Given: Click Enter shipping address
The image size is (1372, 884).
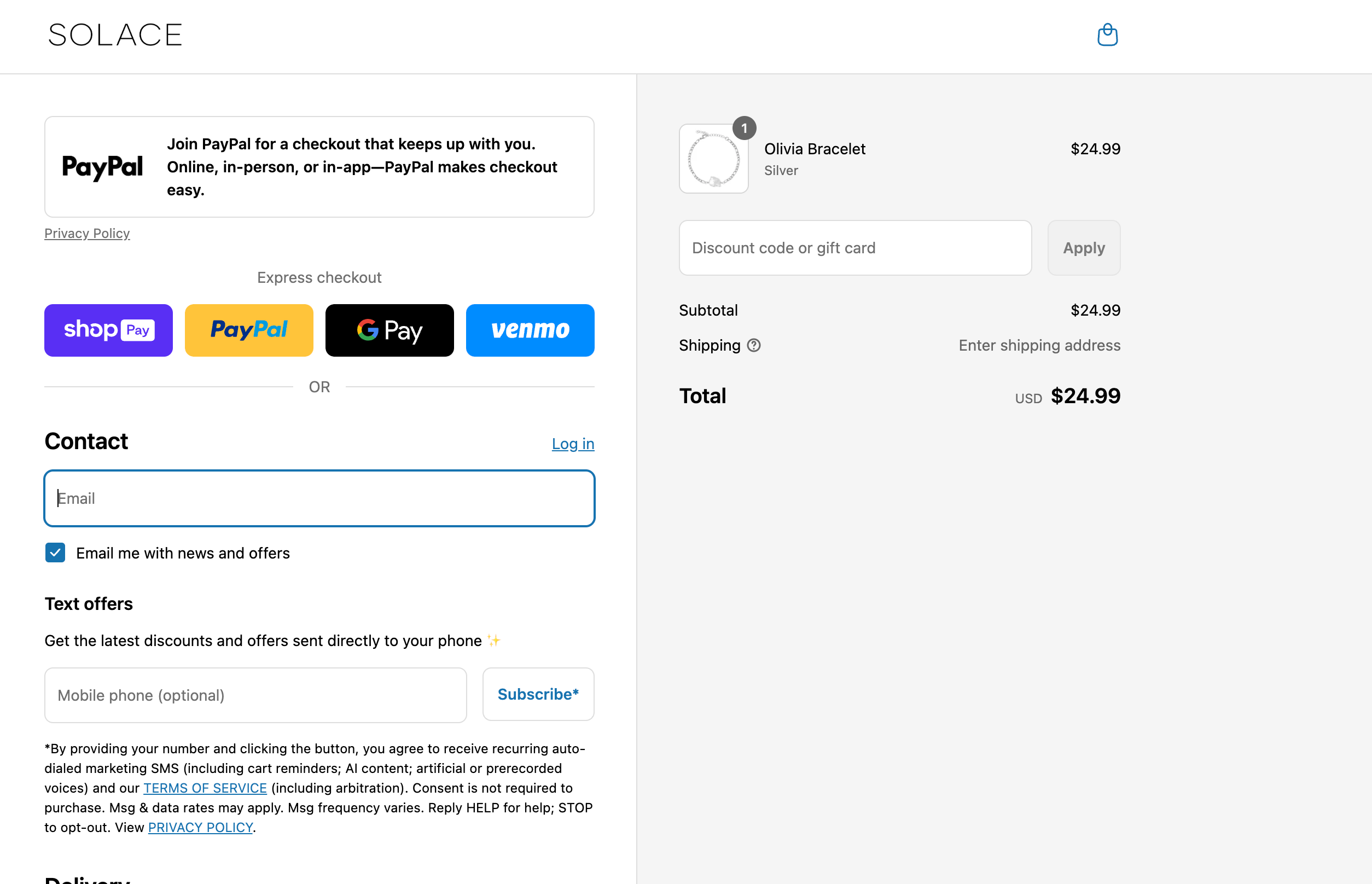Looking at the screenshot, I should pos(1038,345).
